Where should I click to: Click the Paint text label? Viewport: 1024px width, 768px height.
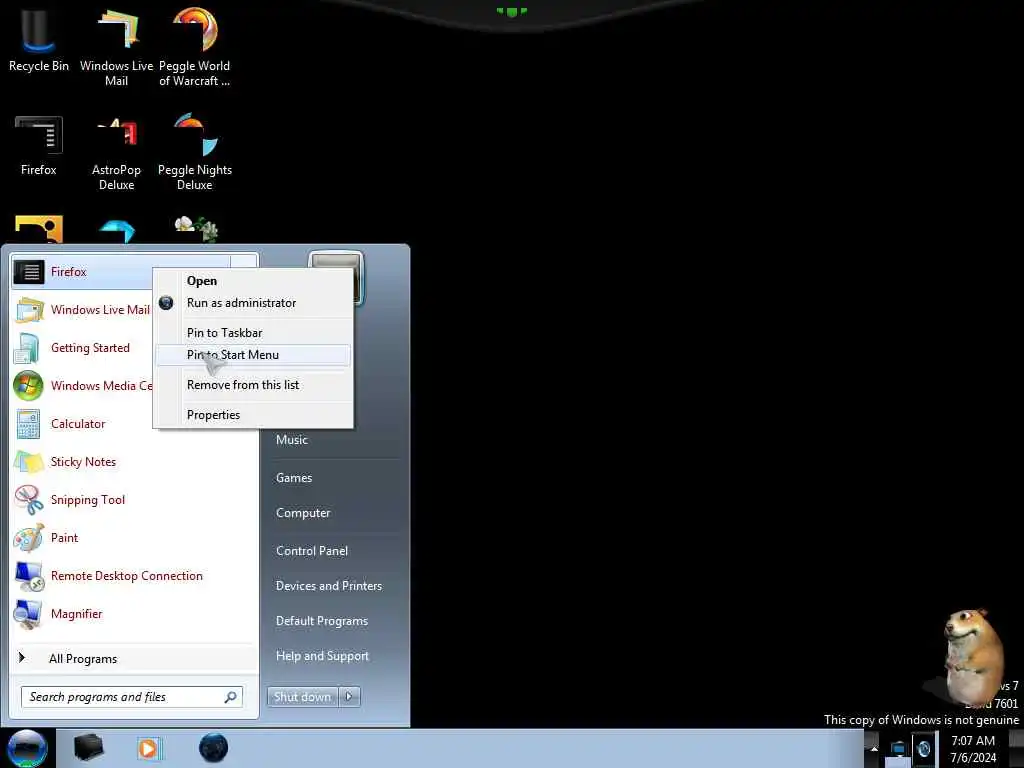pos(64,538)
